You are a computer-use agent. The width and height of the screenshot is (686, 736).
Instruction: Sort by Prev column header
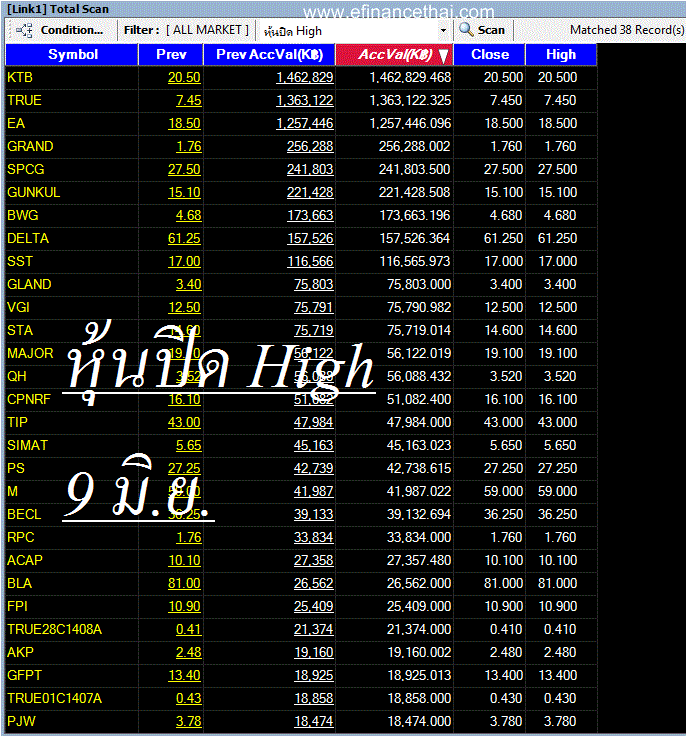tap(171, 54)
